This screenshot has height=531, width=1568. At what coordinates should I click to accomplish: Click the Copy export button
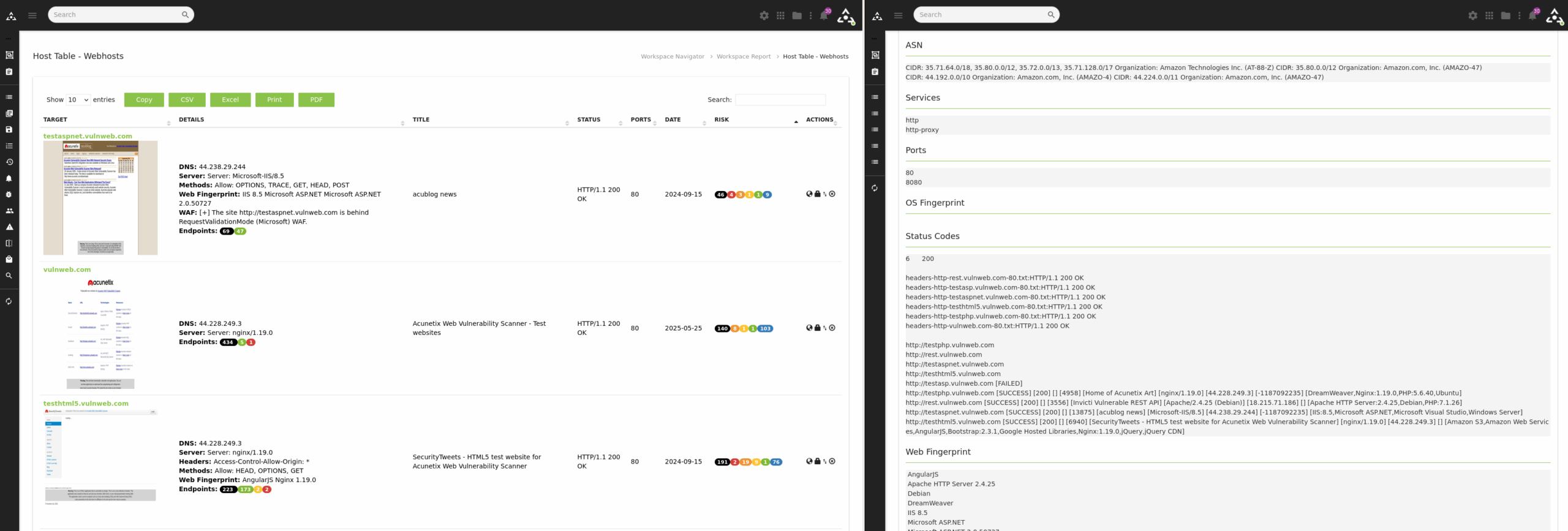pos(144,100)
